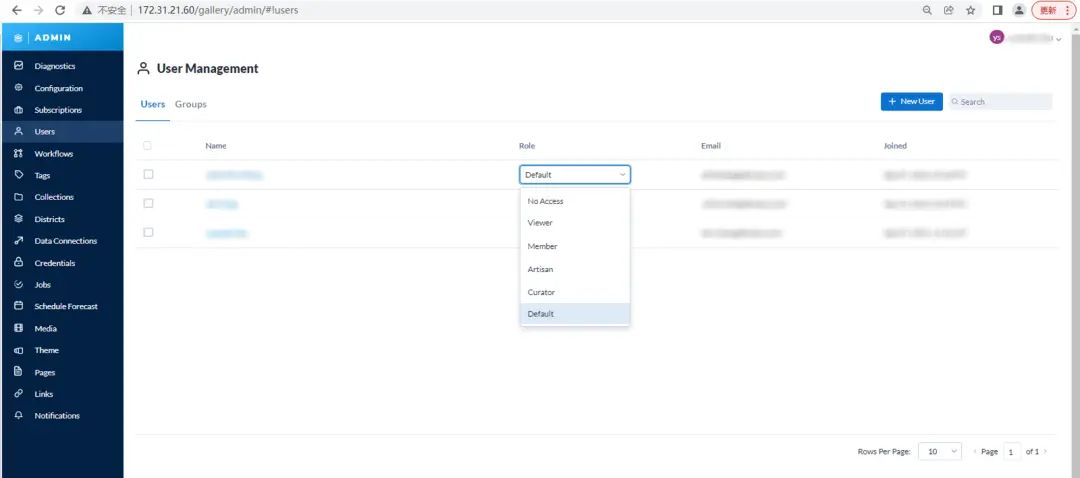Click the browser zoom magnifier icon
This screenshot has height=478, width=1080.
(x=927, y=10)
